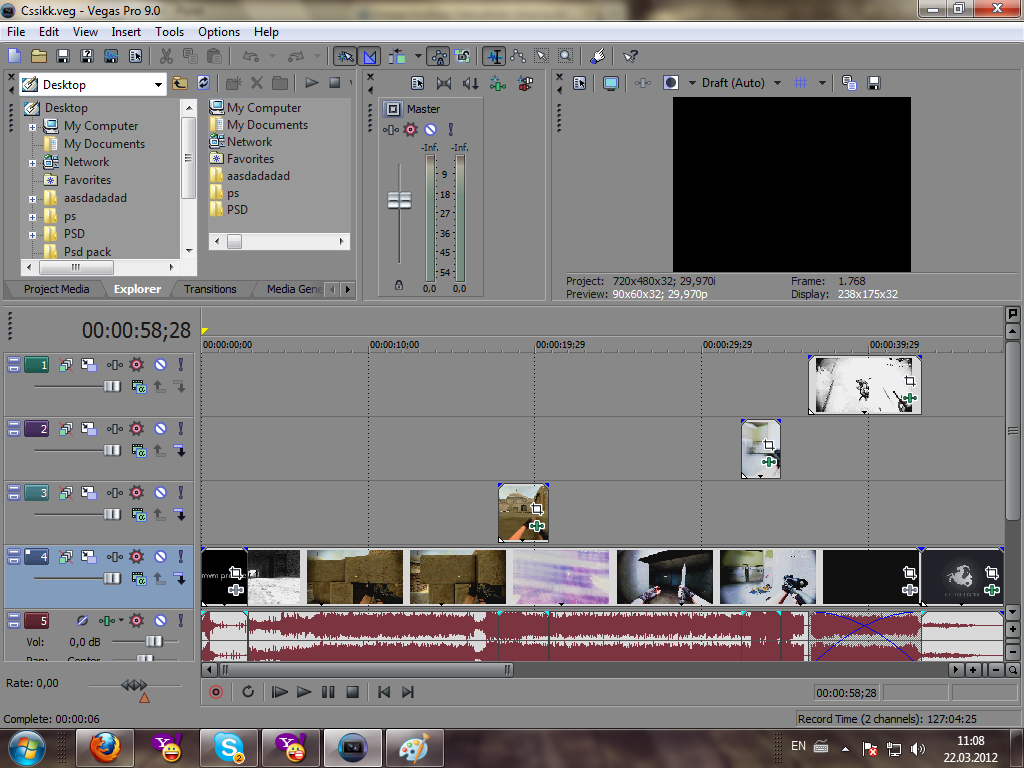Click the Pause transport button
The width and height of the screenshot is (1024, 768).
328,692
